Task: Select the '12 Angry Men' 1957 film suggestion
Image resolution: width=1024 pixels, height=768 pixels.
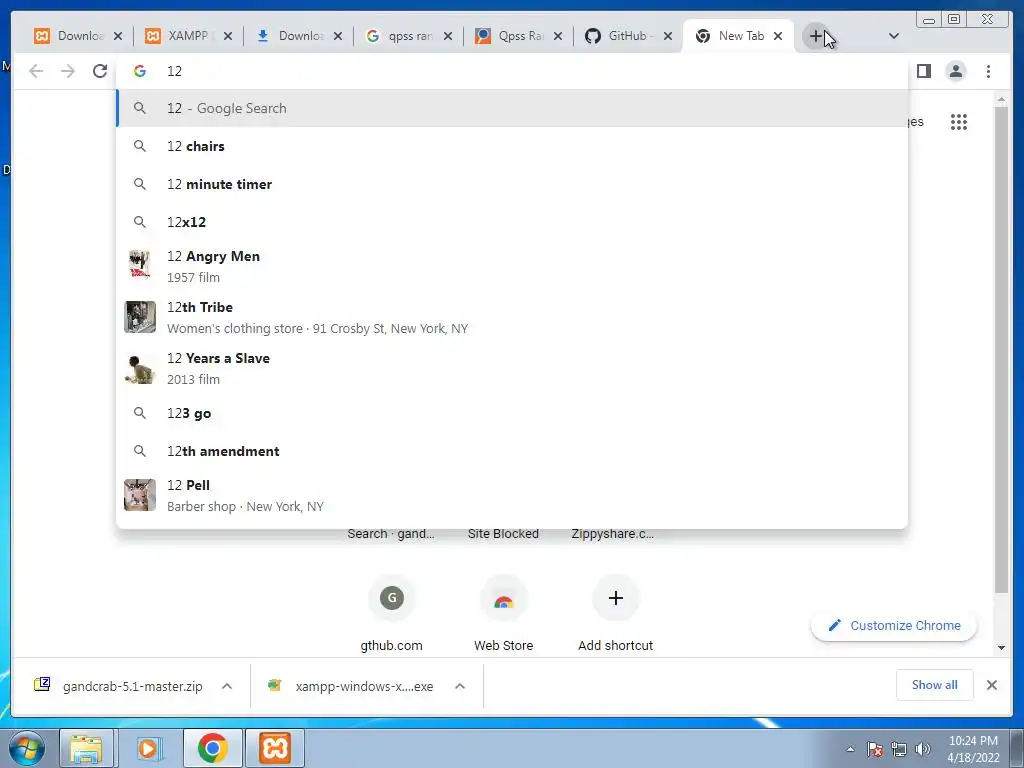Action: [x=512, y=266]
